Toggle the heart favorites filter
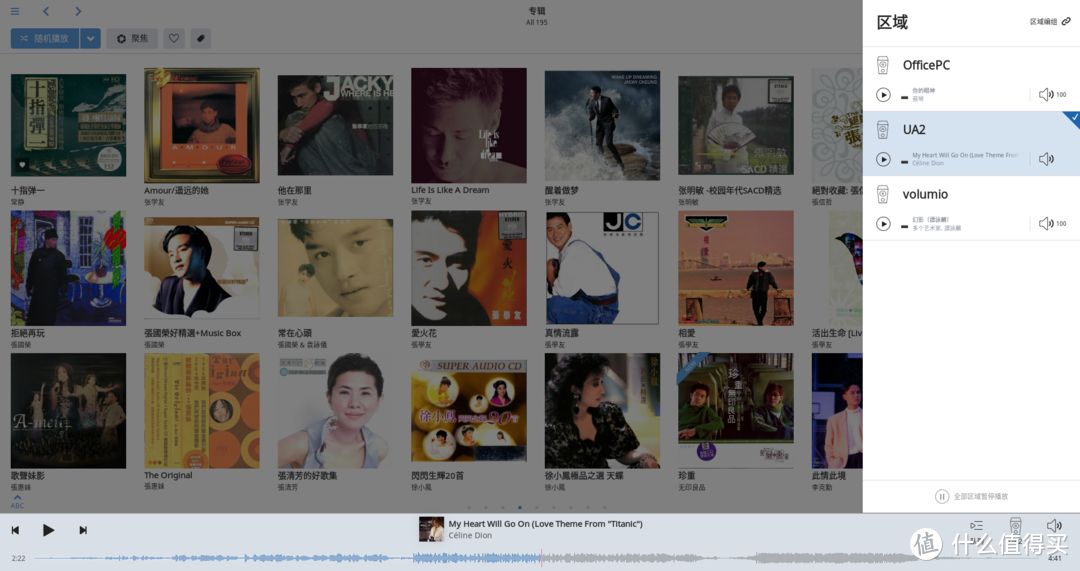The width and height of the screenshot is (1080, 571). pyautogui.click(x=174, y=39)
